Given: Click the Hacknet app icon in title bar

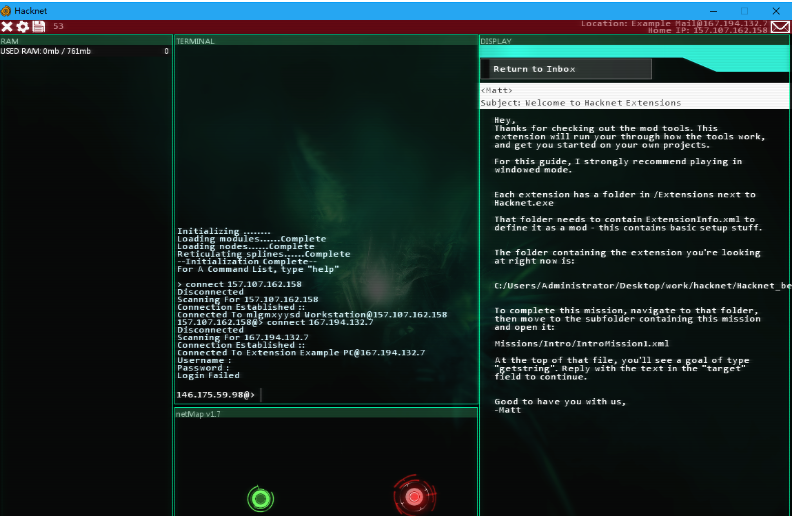Looking at the screenshot, I should (6, 11).
